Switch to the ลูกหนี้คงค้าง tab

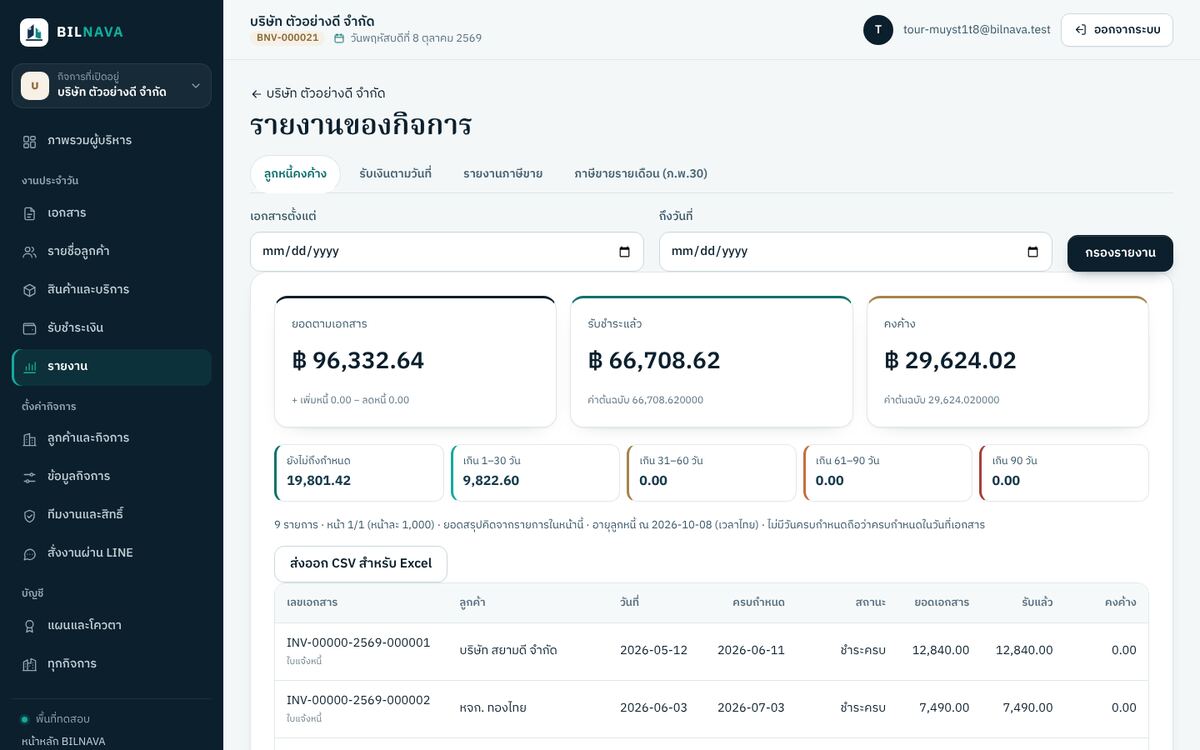tap(295, 174)
